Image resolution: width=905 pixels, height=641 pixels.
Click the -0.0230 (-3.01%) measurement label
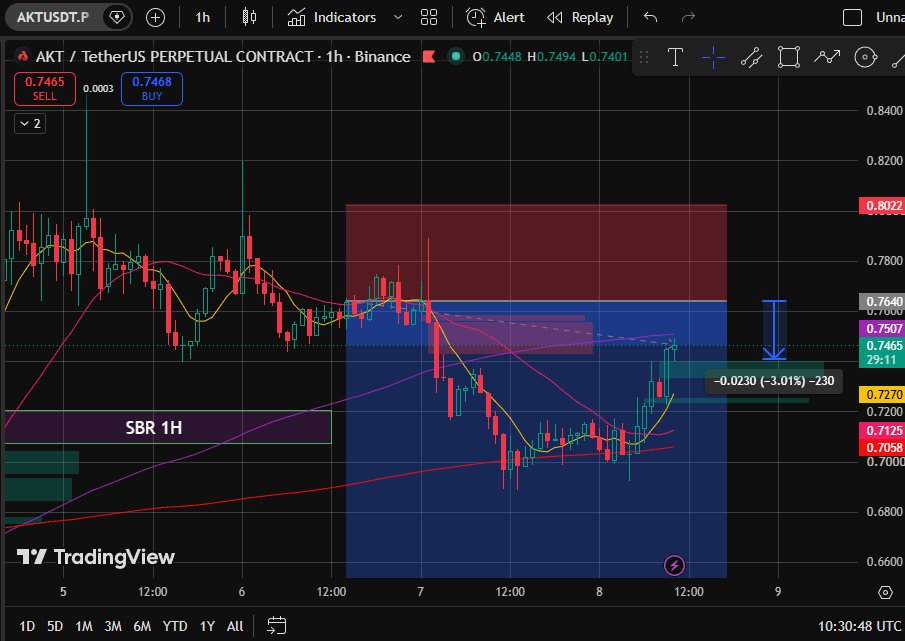[x=773, y=381]
